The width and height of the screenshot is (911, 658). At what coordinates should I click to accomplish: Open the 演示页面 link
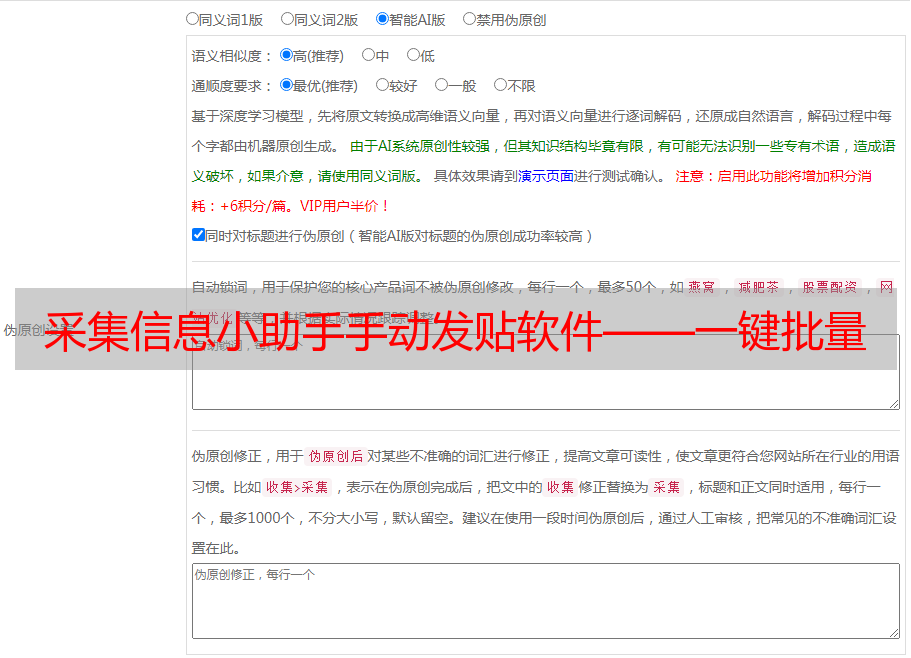click(546, 176)
